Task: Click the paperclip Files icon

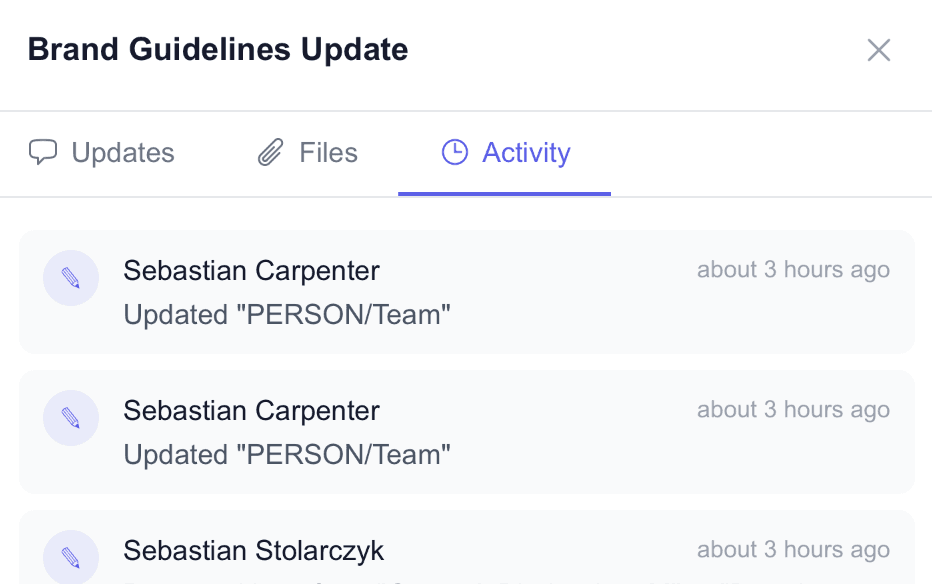Action: pyautogui.click(x=271, y=153)
